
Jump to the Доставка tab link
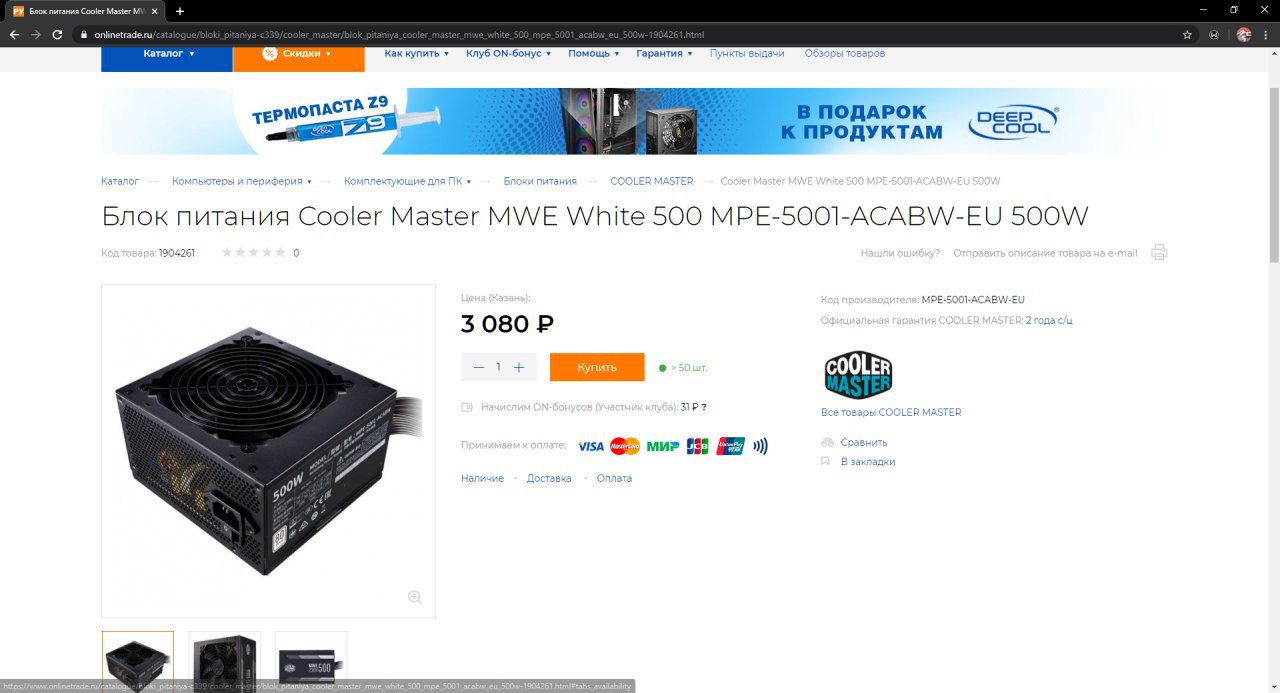(549, 478)
